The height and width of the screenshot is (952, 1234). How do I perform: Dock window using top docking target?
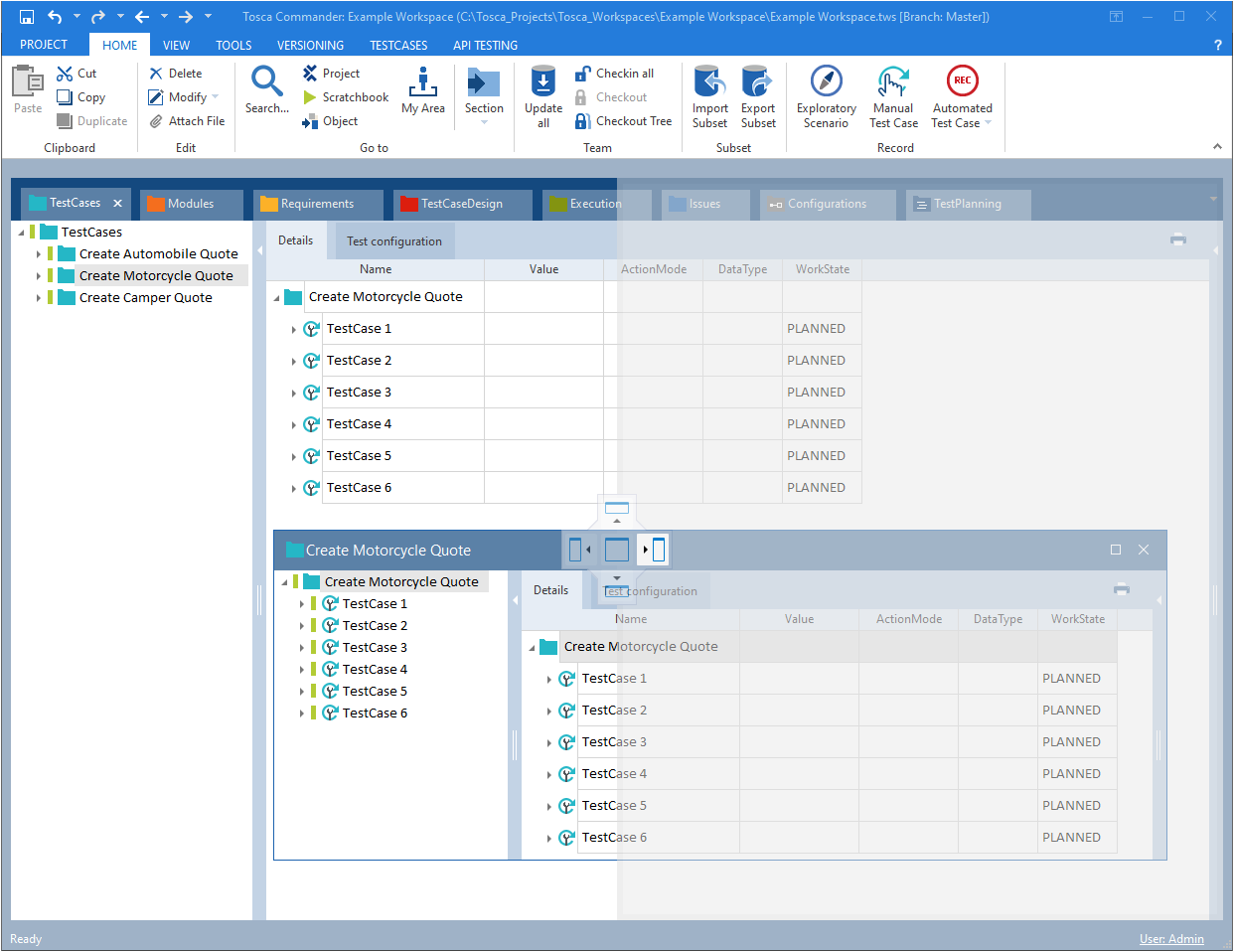coord(617,509)
